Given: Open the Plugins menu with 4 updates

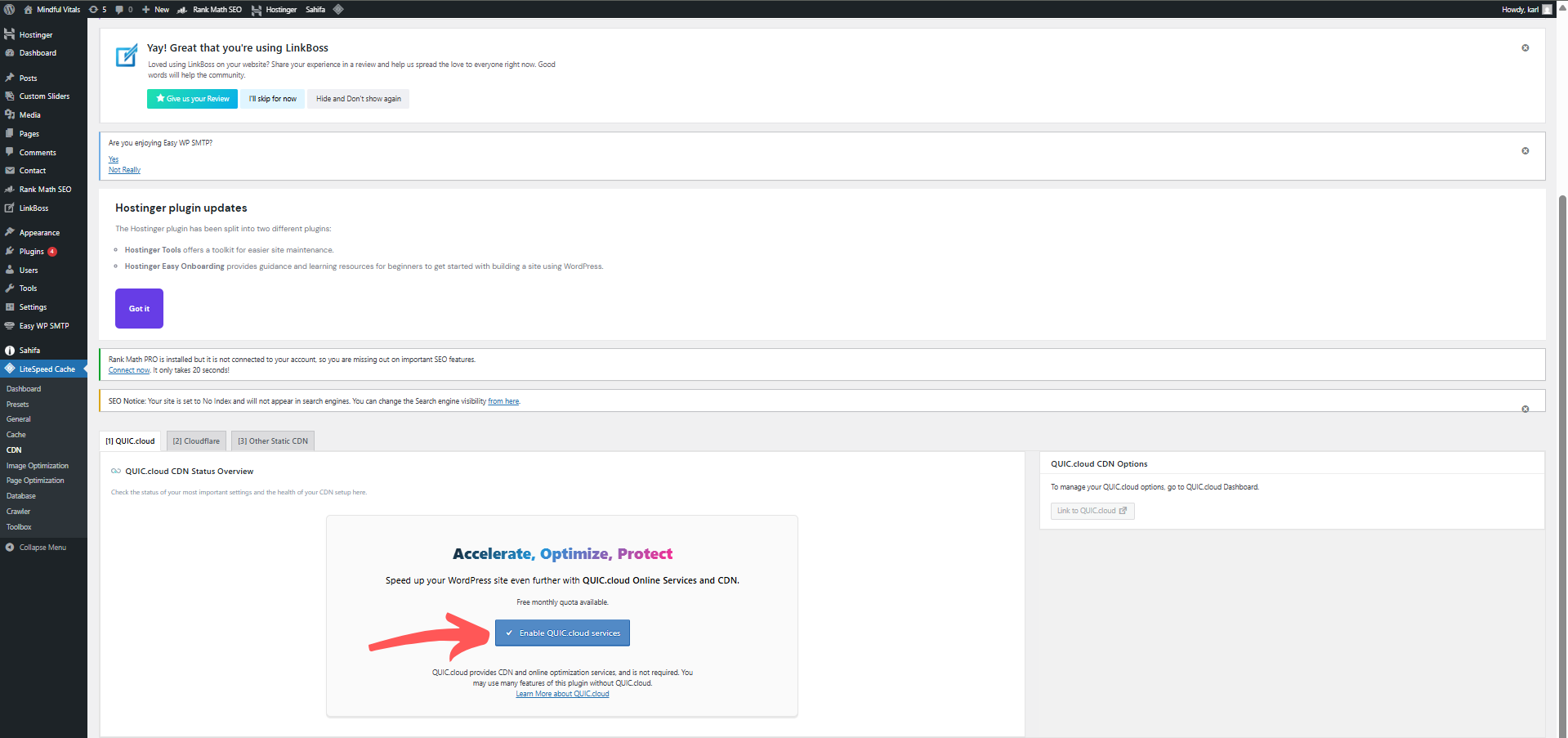Looking at the screenshot, I should tap(43, 251).
